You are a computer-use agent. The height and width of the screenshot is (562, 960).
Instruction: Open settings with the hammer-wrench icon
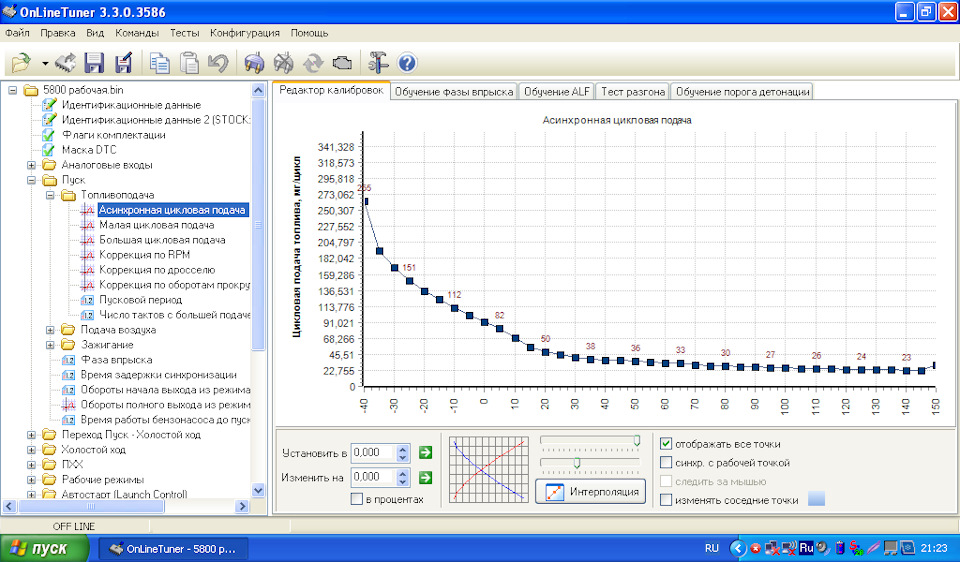[x=378, y=63]
